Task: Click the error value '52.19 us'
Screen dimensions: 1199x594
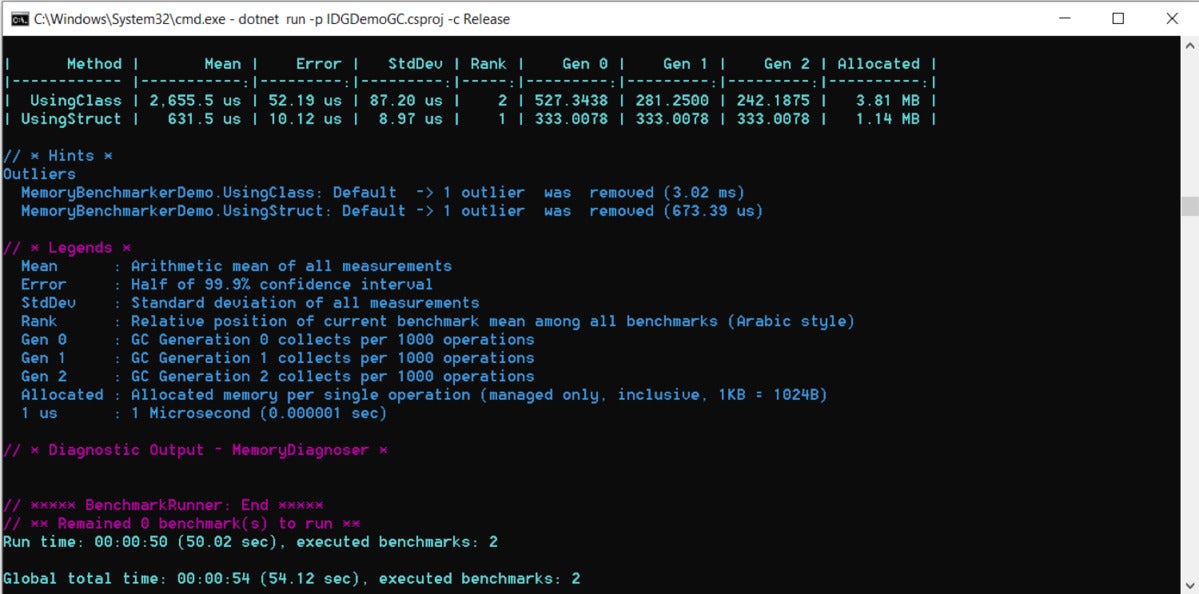Action: tap(305, 101)
